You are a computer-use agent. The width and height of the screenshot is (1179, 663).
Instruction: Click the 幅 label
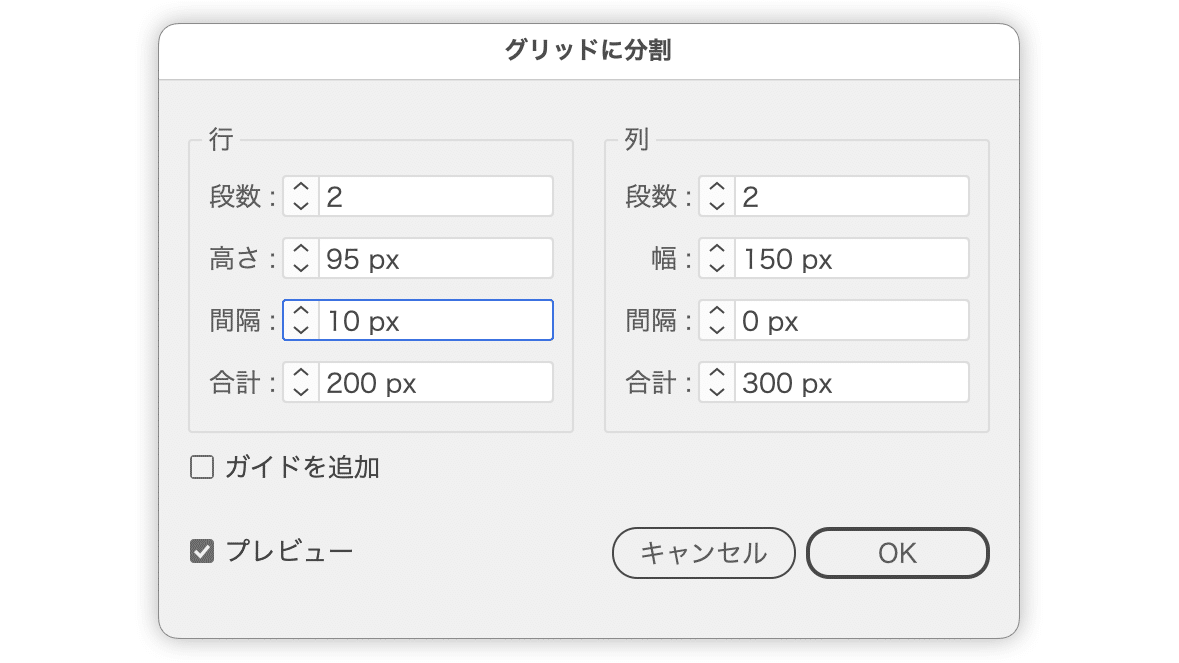tap(664, 259)
